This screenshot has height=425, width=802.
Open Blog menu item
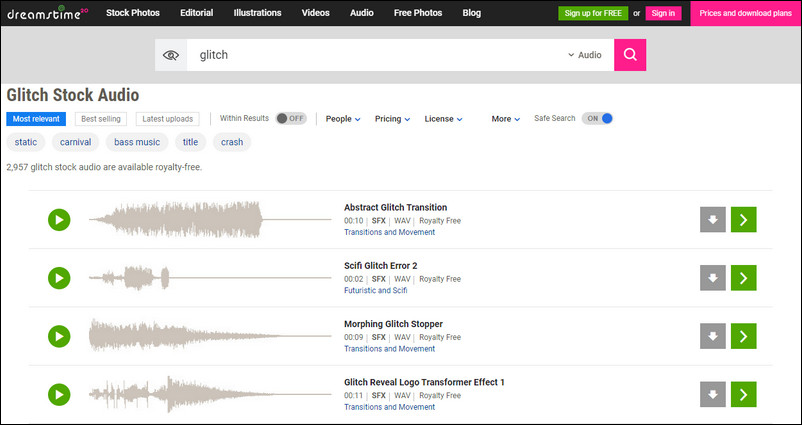click(x=472, y=13)
